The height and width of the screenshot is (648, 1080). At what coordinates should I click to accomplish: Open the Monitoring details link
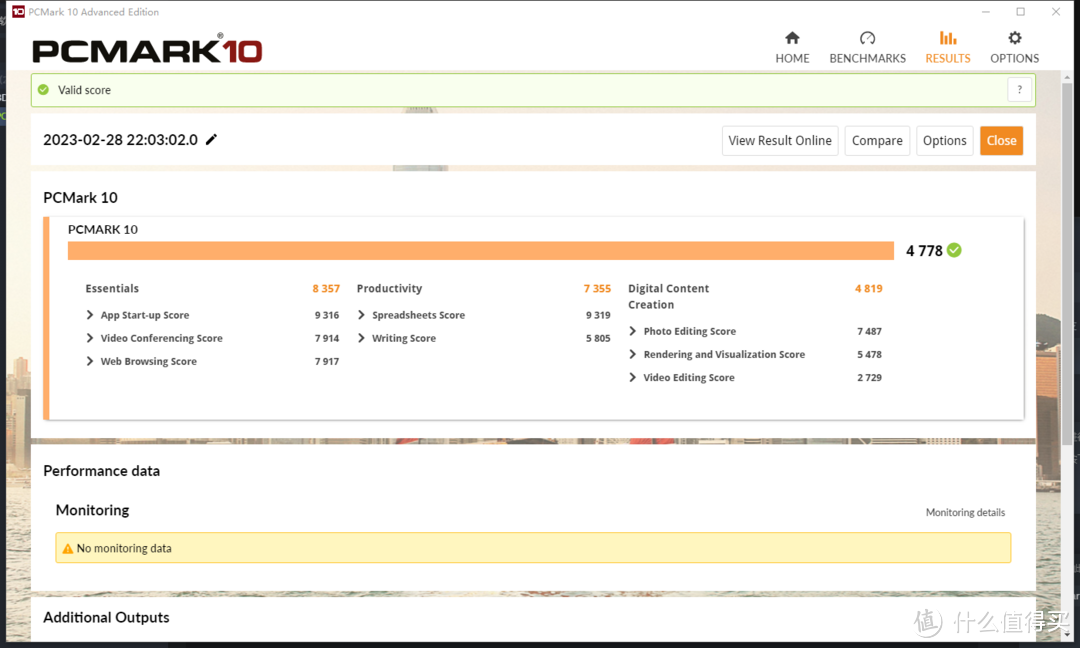tap(965, 512)
